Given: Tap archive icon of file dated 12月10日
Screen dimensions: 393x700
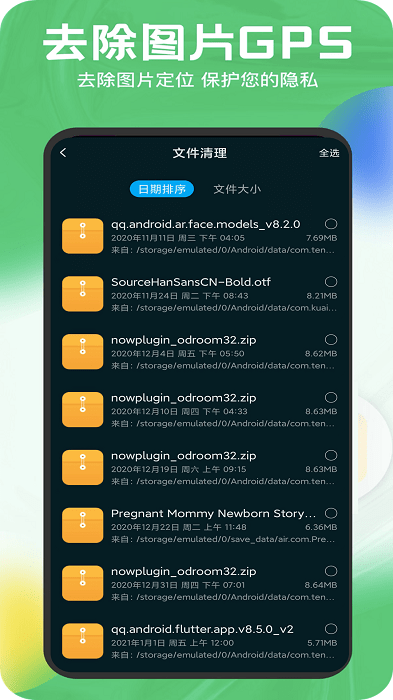Looking at the screenshot, I should [83, 409].
